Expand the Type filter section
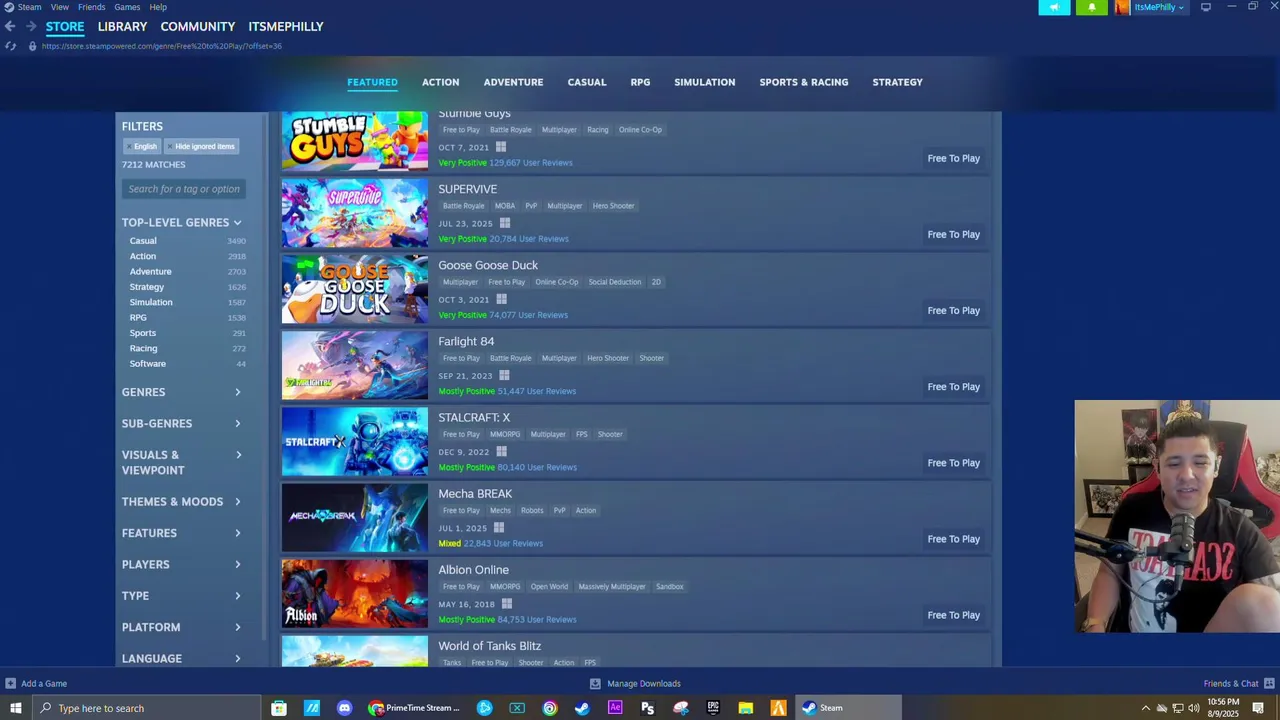The height and width of the screenshot is (720, 1280). 182,596
